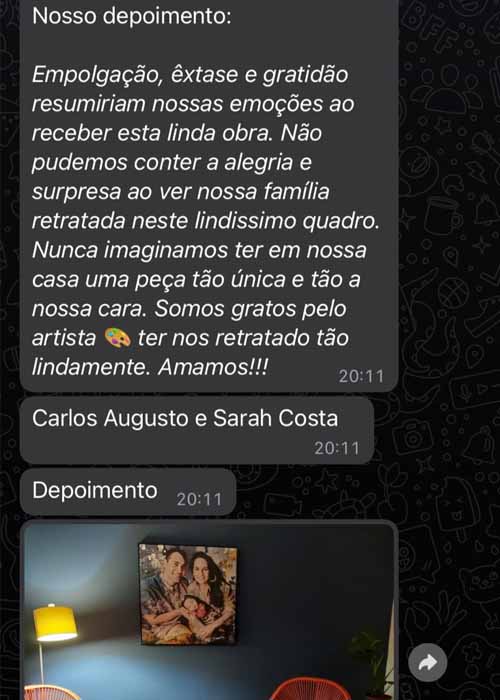Tap the "Amamos!!!" closing text
This screenshot has width=500, height=700.
[x=213, y=367]
